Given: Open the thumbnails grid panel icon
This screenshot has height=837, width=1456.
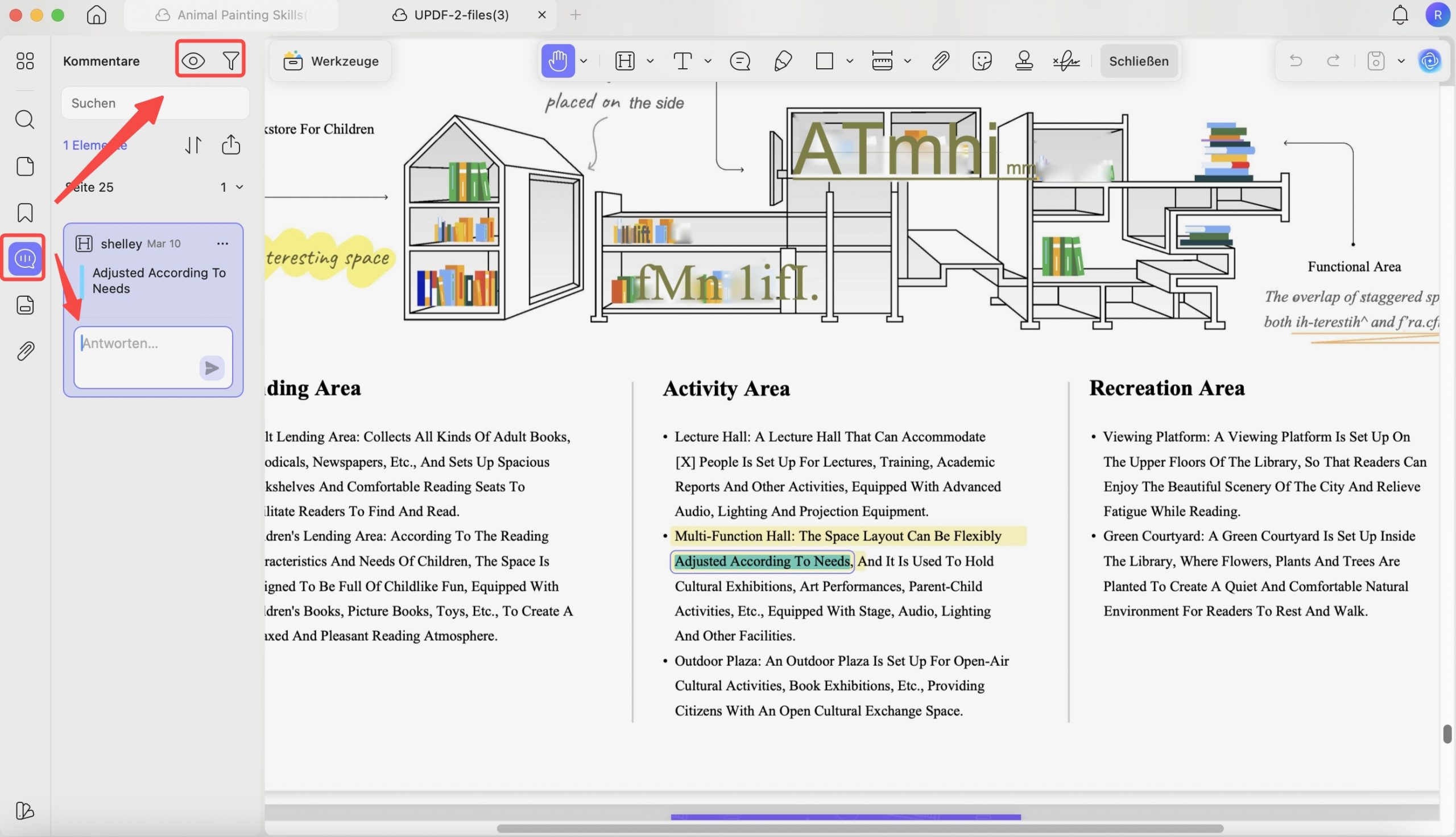Looking at the screenshot, I should click(24, 61).
